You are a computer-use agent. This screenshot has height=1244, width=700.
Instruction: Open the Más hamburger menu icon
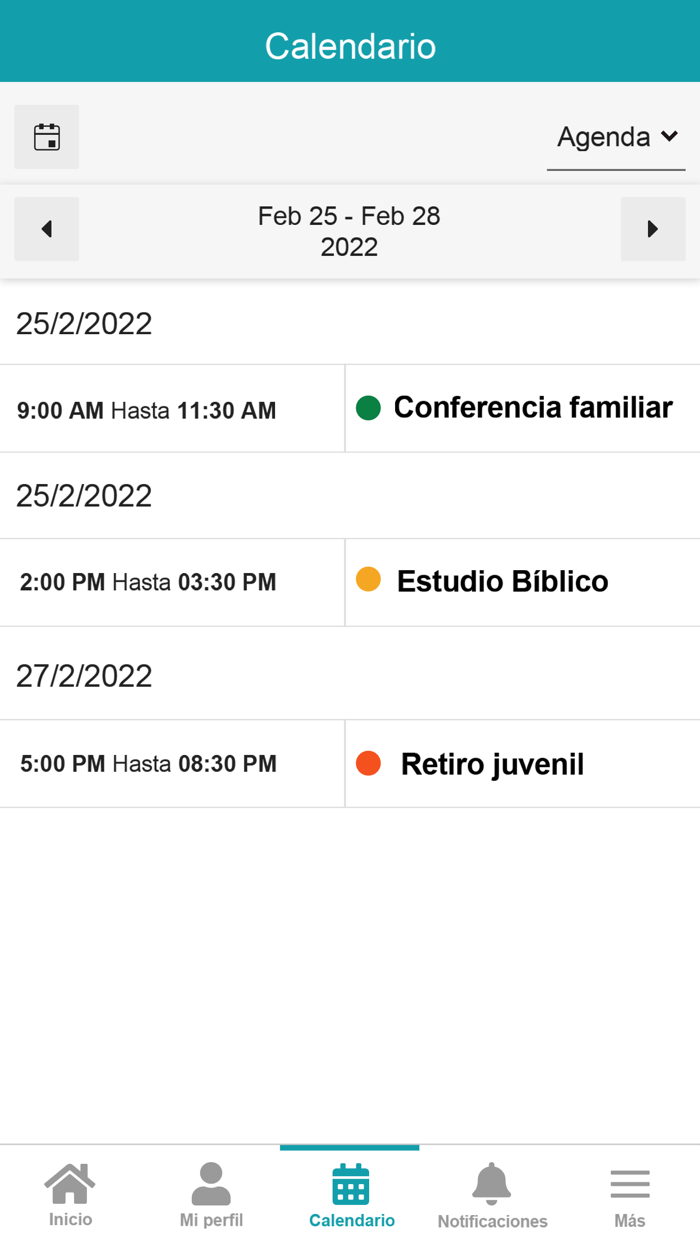[630, 1185]
